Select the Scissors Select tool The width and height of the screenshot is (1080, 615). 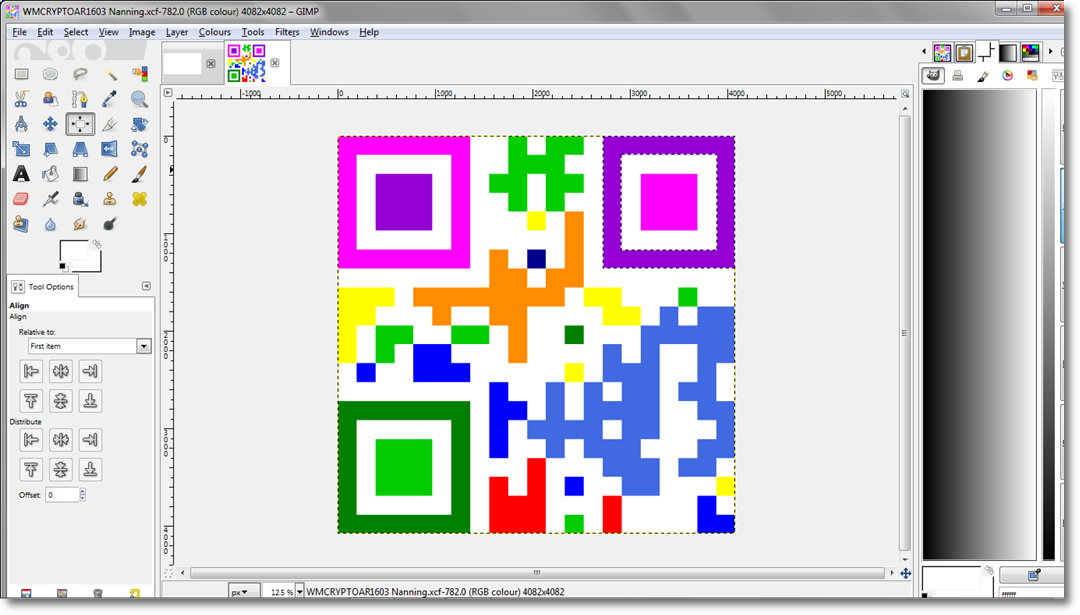pos(21,99)
